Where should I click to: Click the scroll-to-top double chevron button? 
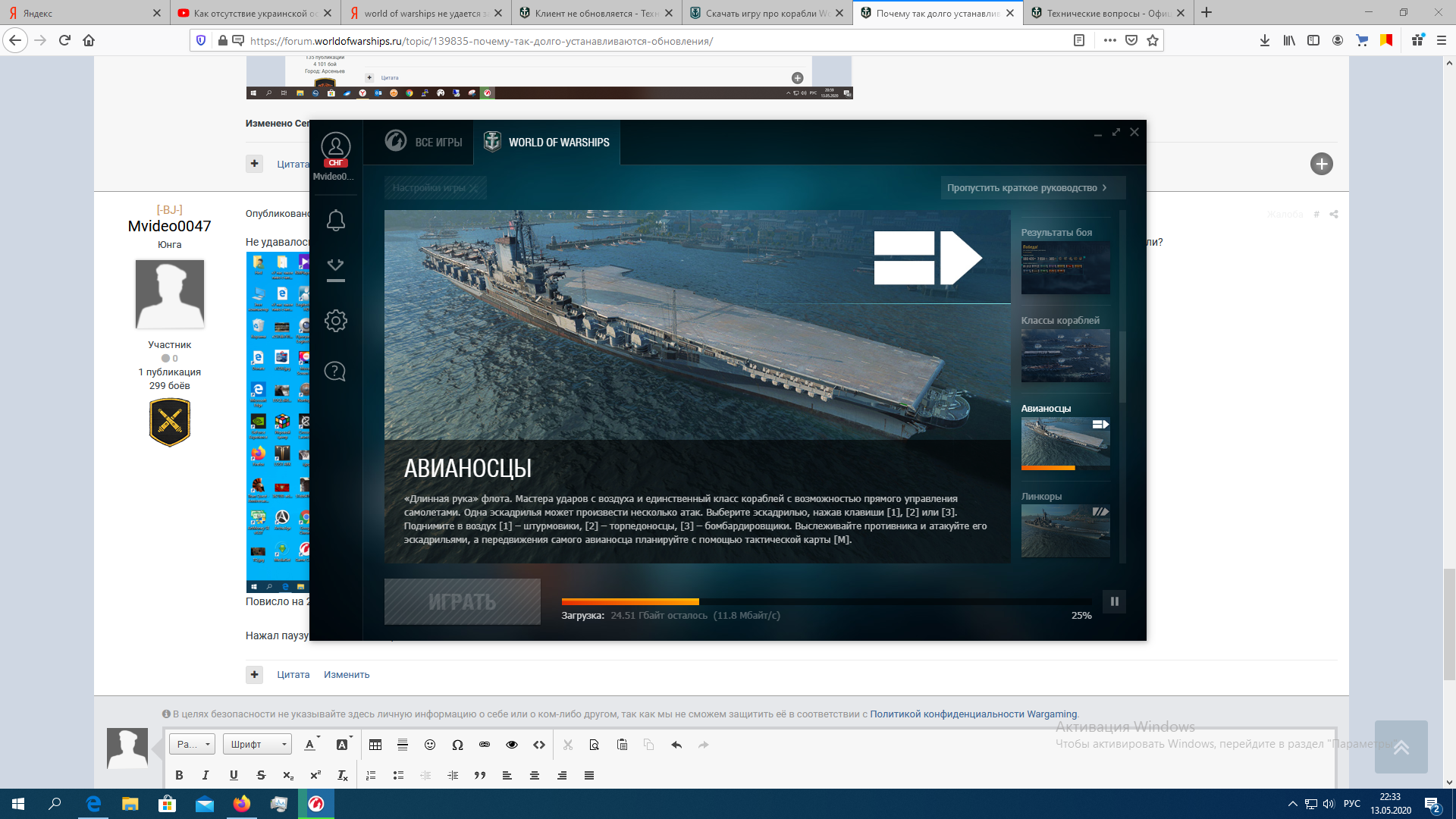click(1401, 747)
